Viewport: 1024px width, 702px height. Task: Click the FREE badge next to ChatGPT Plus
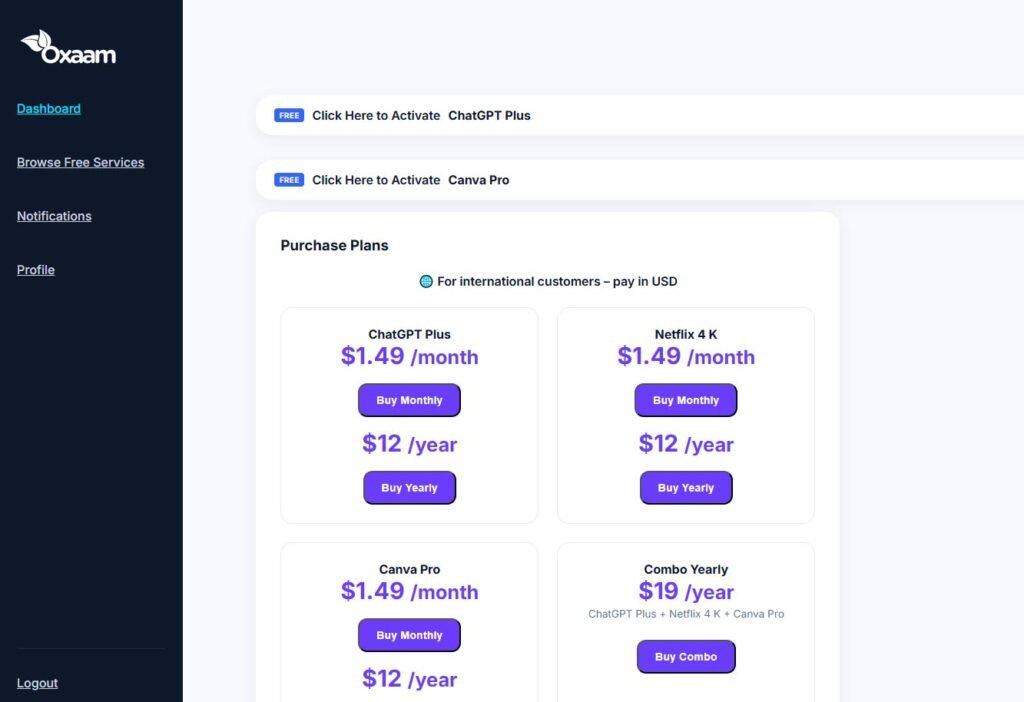click(x=289, y=116)
